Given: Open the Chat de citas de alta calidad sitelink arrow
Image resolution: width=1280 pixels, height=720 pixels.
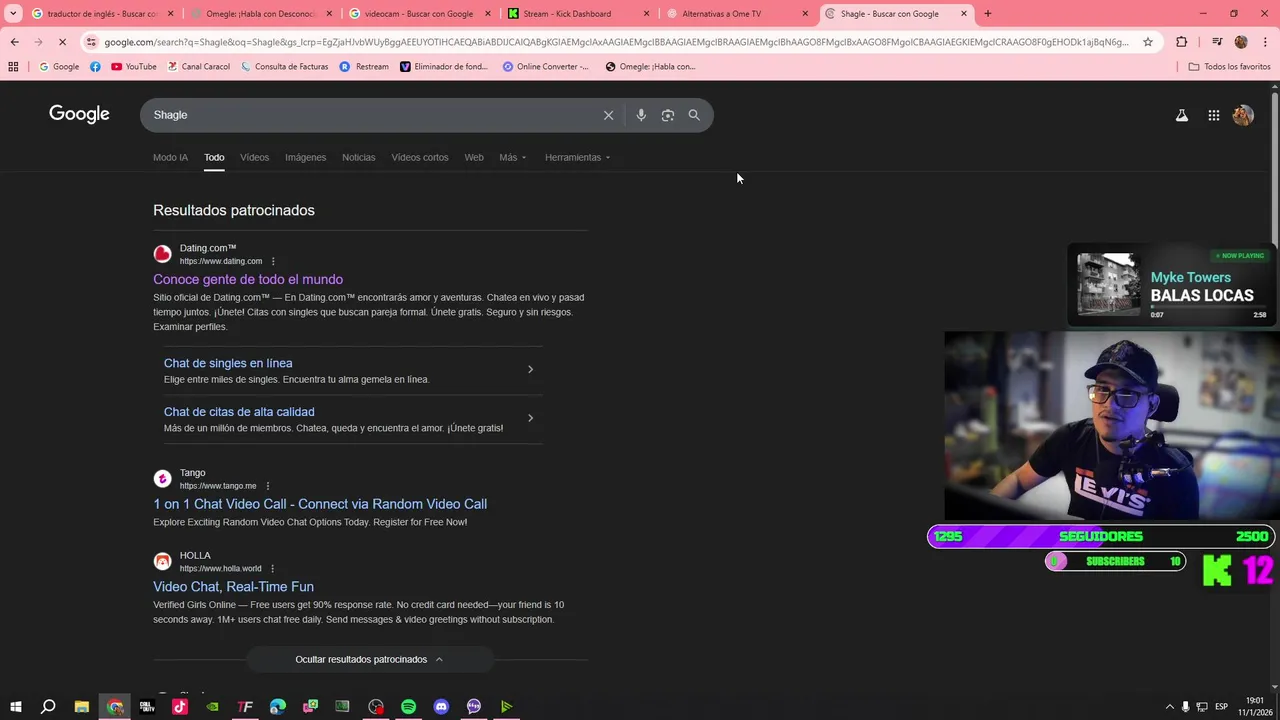Looking at the screenshot, I should click(x=530, y=418).
